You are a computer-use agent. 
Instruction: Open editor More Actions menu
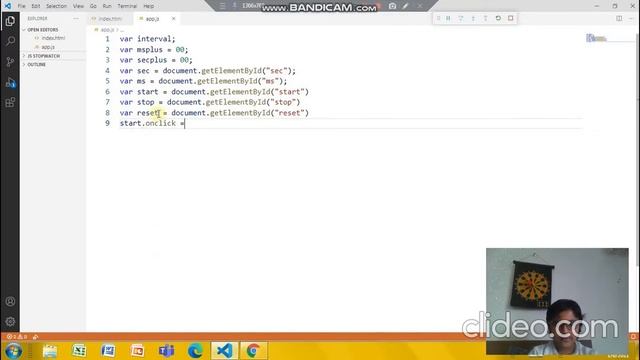(x=631, y=18)
